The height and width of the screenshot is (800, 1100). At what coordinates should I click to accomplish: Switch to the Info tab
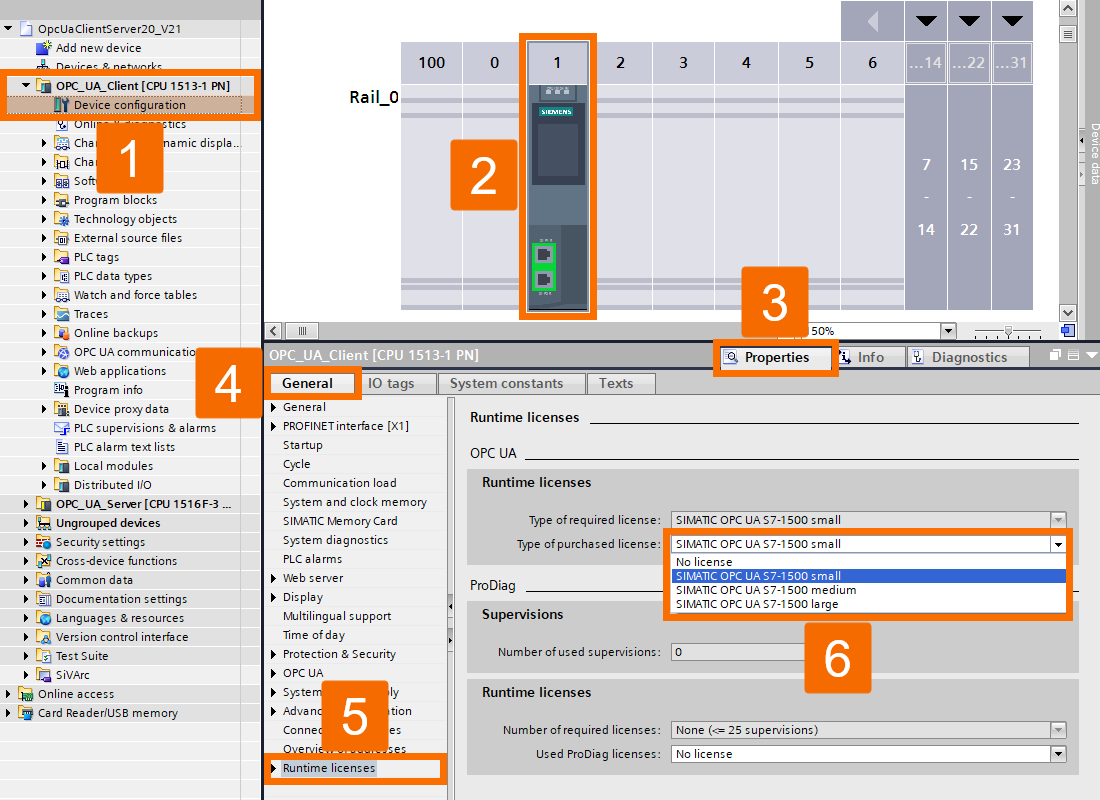pos(870,357)
